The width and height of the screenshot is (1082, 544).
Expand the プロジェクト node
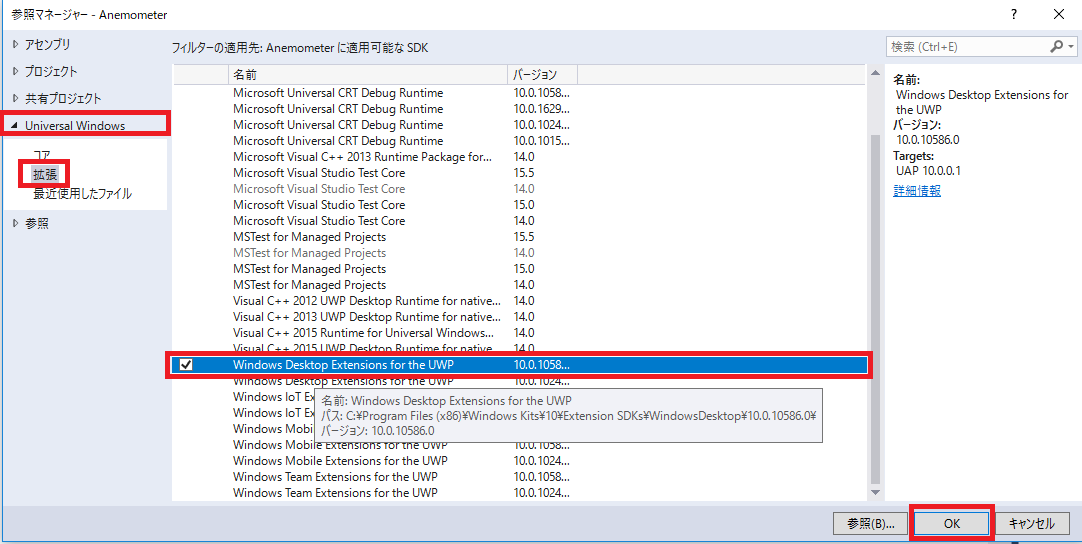click(x=16, y=71)
